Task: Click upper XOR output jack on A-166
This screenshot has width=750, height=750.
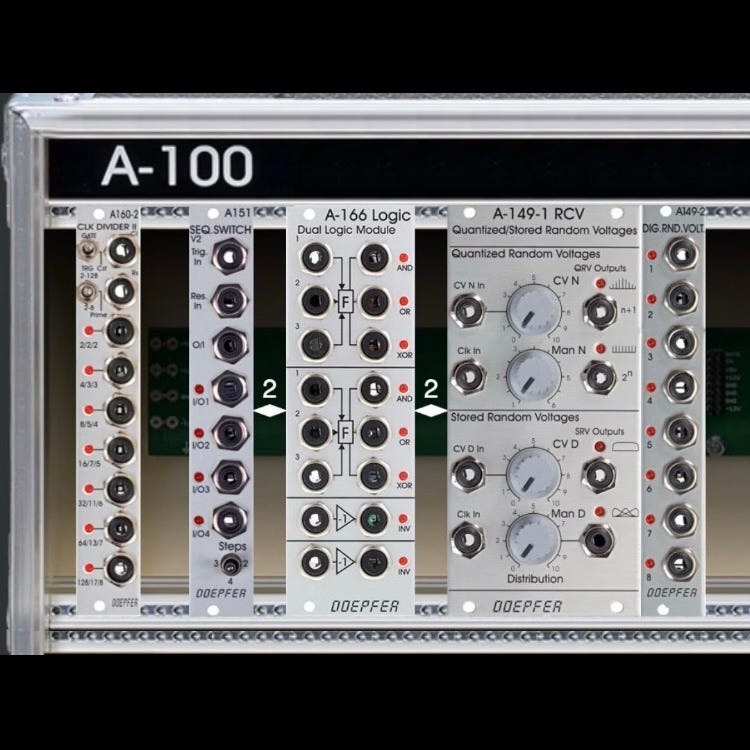Action: [x=374, y=344]
